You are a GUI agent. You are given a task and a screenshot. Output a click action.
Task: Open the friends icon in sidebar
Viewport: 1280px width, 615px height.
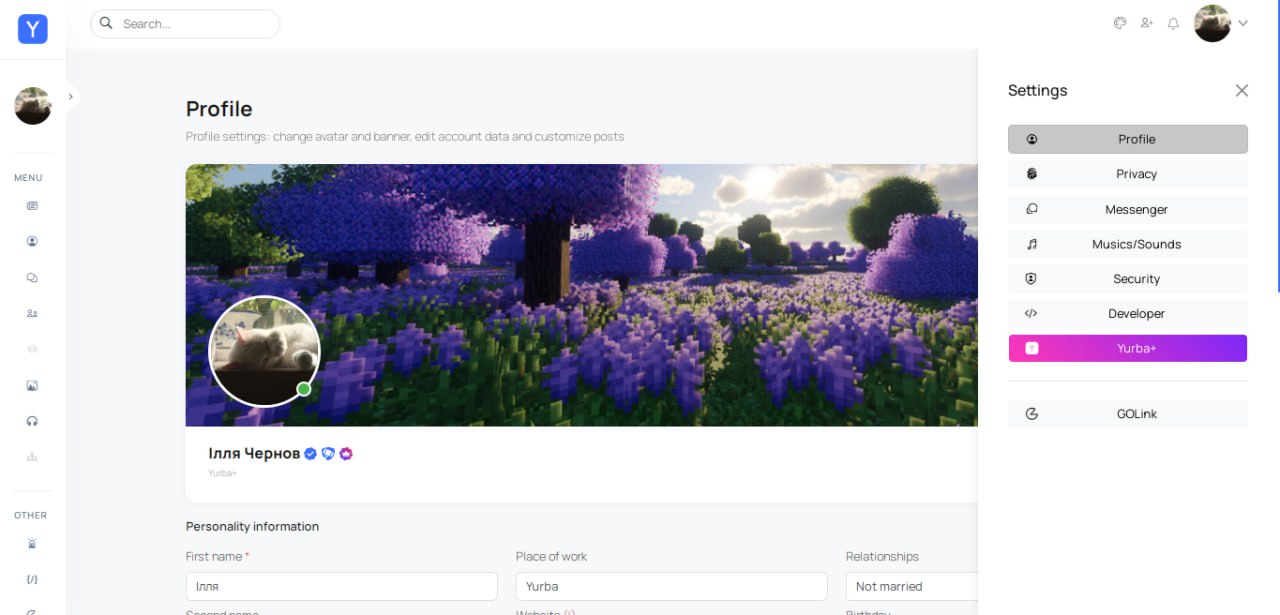point(32,313)
